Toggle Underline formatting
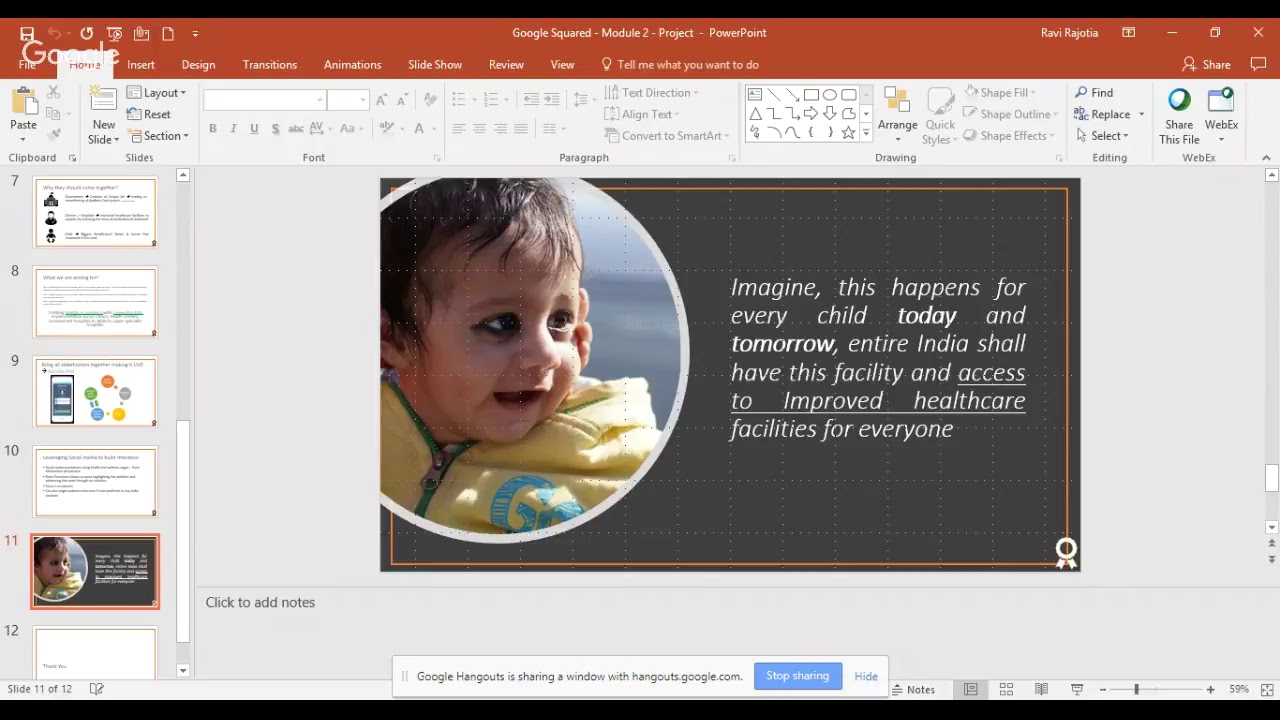 pos(254,129)
